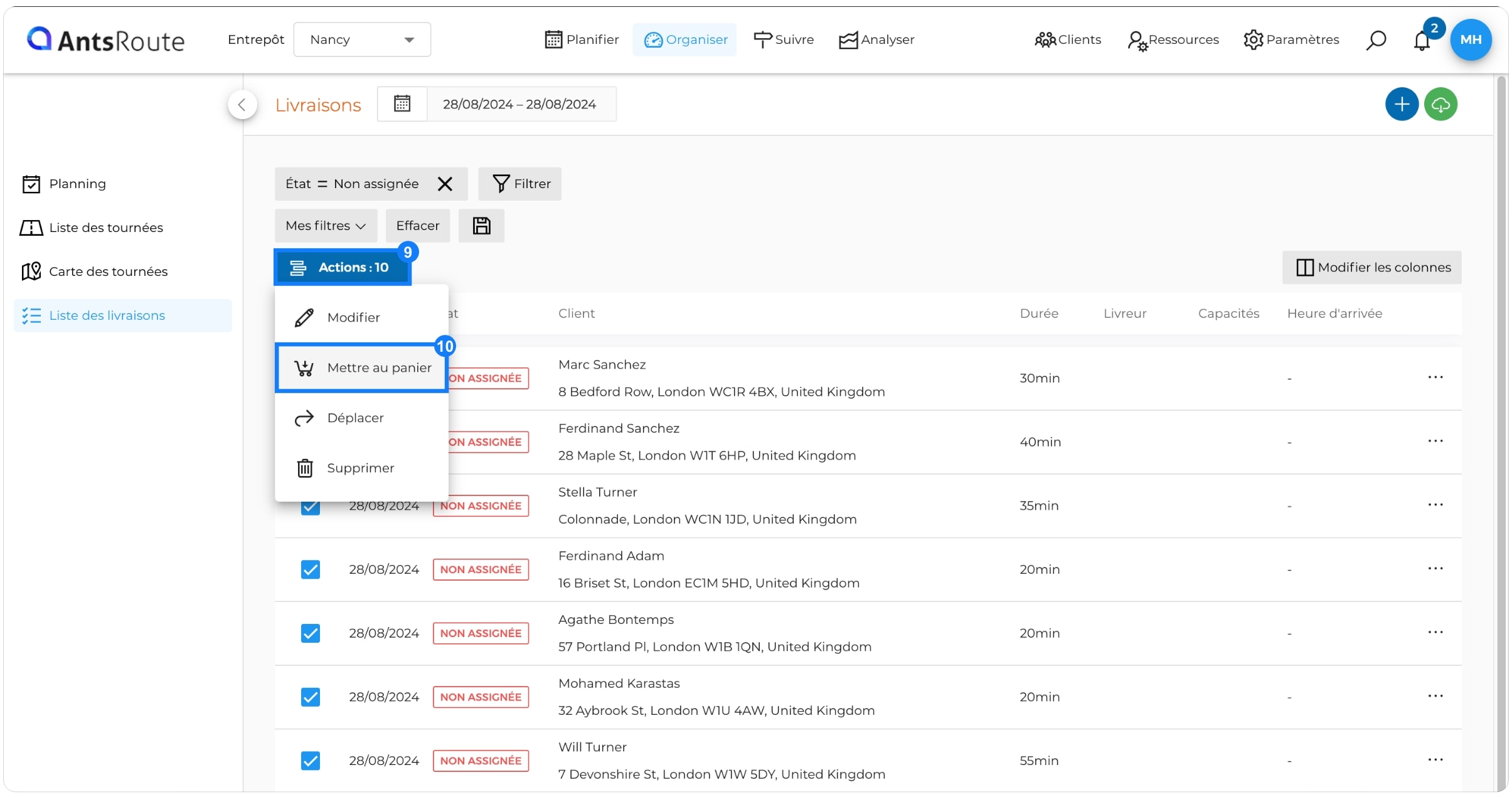
Task: Open more options for Will Turner row
Action: (1435, 759)
